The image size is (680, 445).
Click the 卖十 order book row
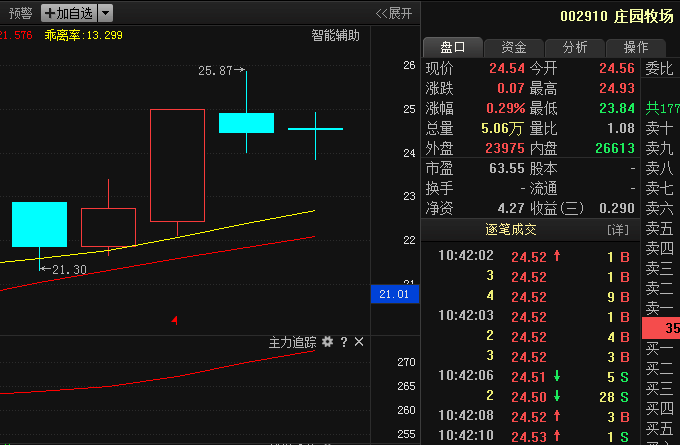pyautogui.click(x=659, y=128)
